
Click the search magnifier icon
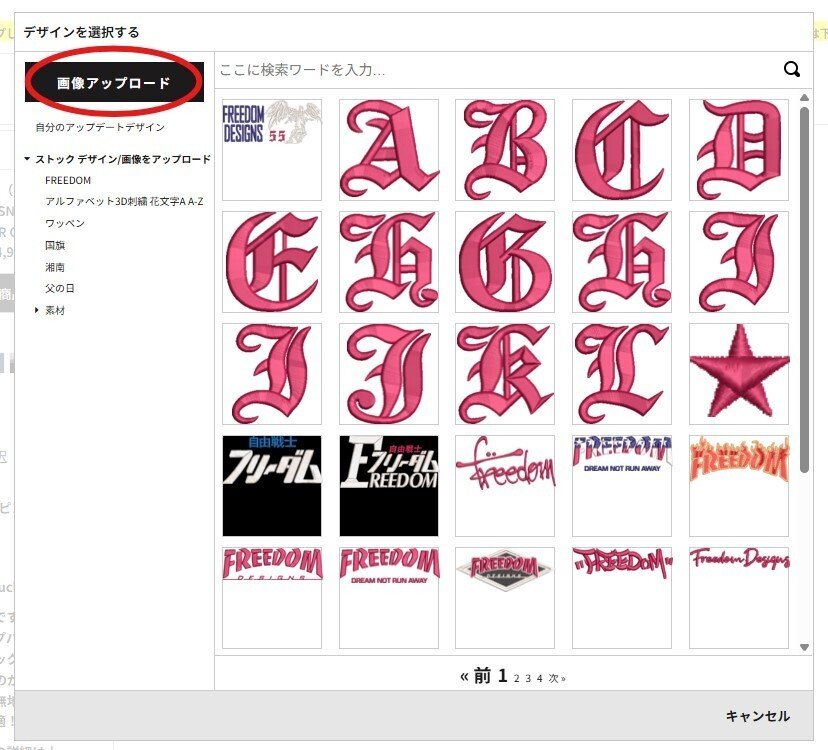791,69
